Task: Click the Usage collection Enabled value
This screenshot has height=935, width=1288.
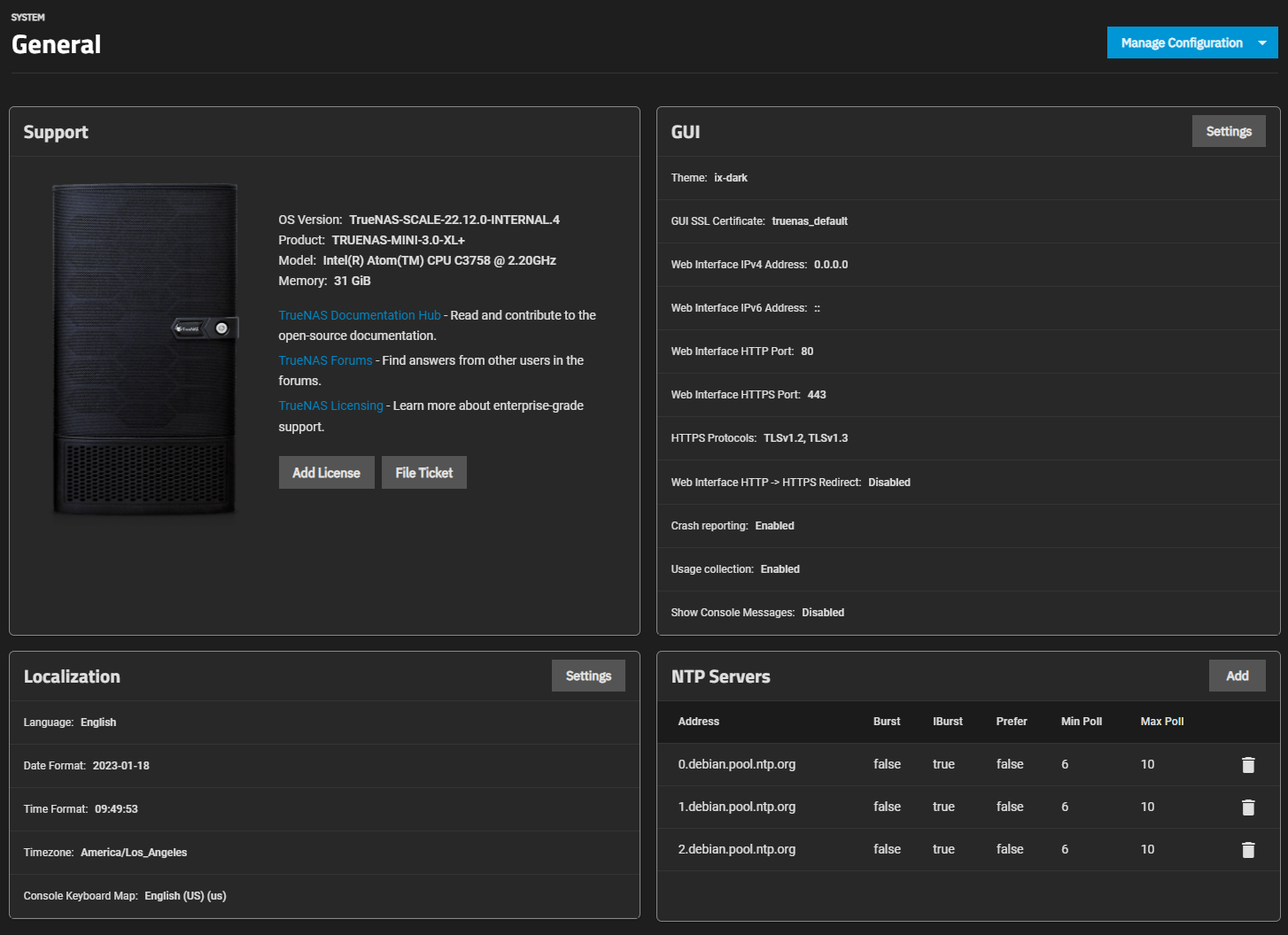Action: point(780,569)
